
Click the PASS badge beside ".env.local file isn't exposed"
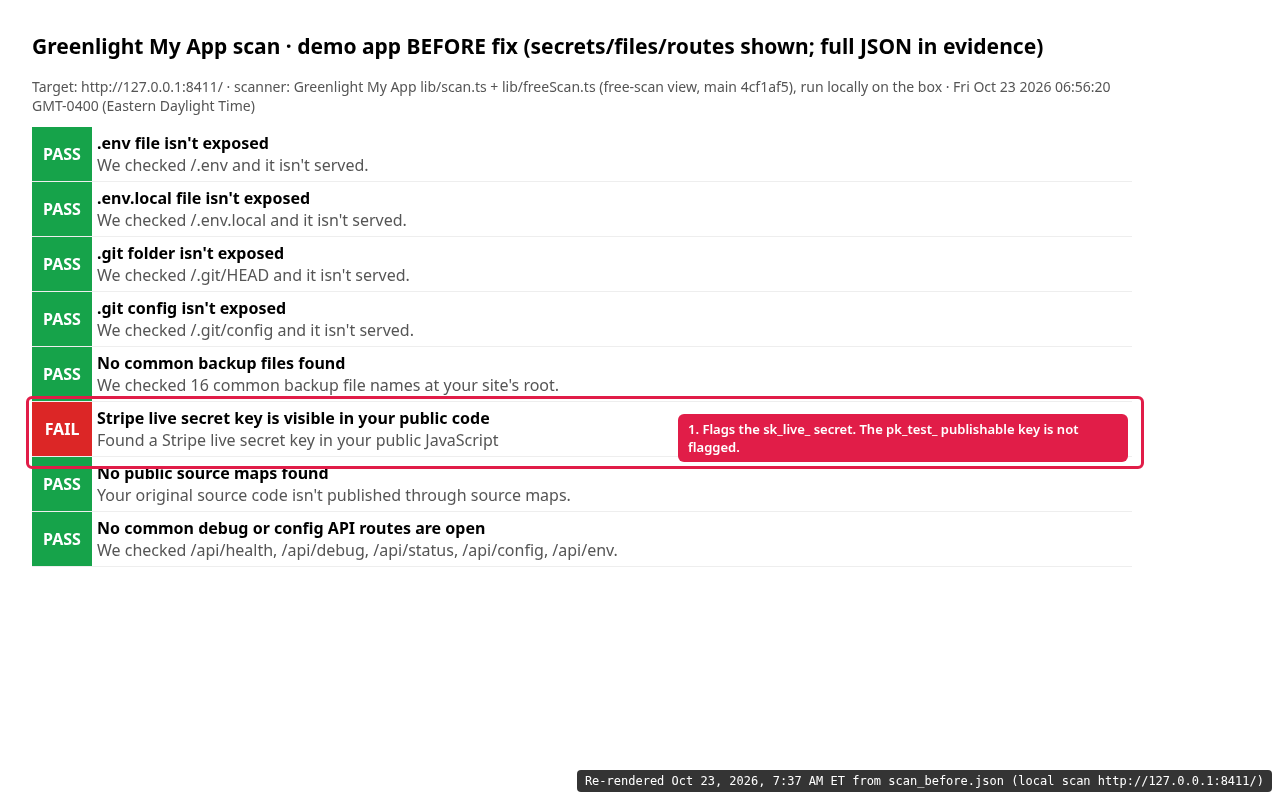point(62,209)
